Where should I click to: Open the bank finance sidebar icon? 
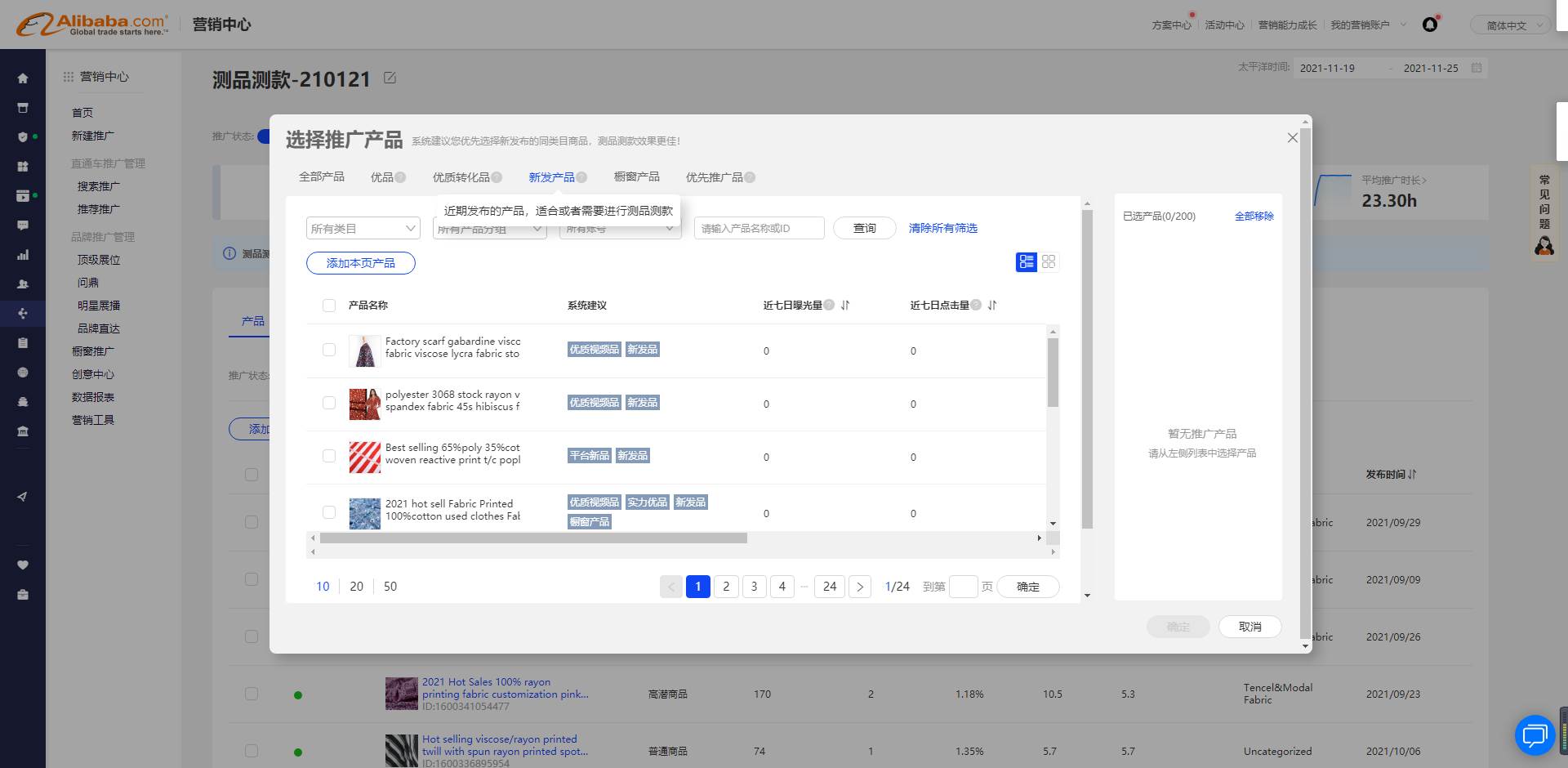point(23,431)
